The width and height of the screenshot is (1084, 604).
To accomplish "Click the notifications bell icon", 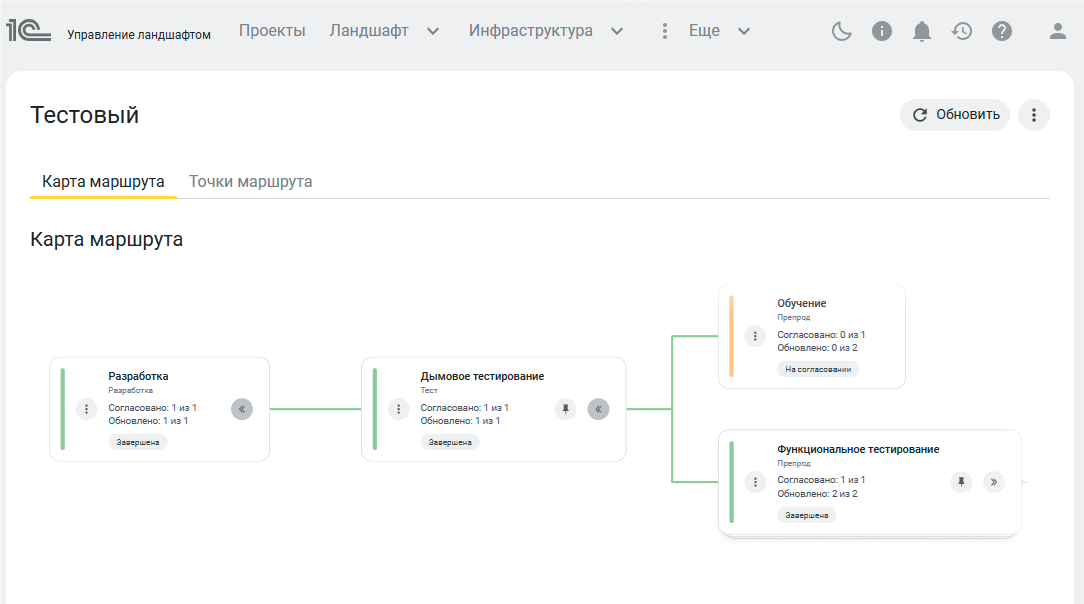I will [922, 31].
